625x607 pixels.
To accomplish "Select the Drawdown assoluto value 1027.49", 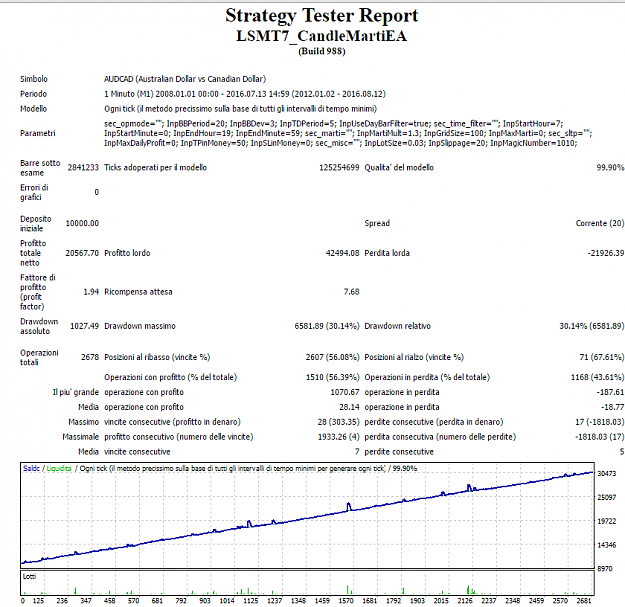I will tap(85, 326).
